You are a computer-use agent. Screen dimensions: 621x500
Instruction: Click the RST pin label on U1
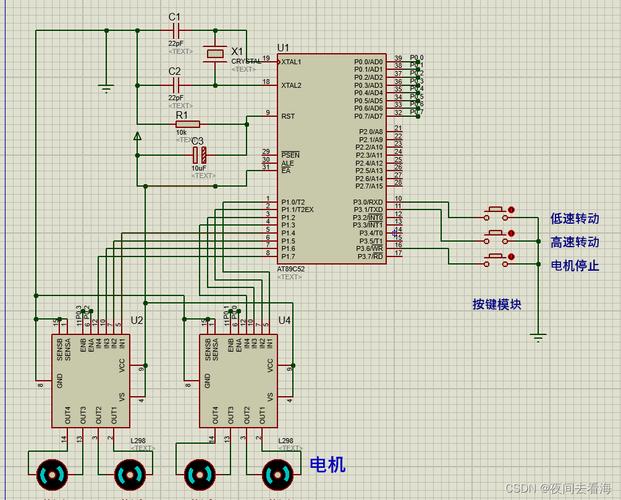click(x=288, y=116)
